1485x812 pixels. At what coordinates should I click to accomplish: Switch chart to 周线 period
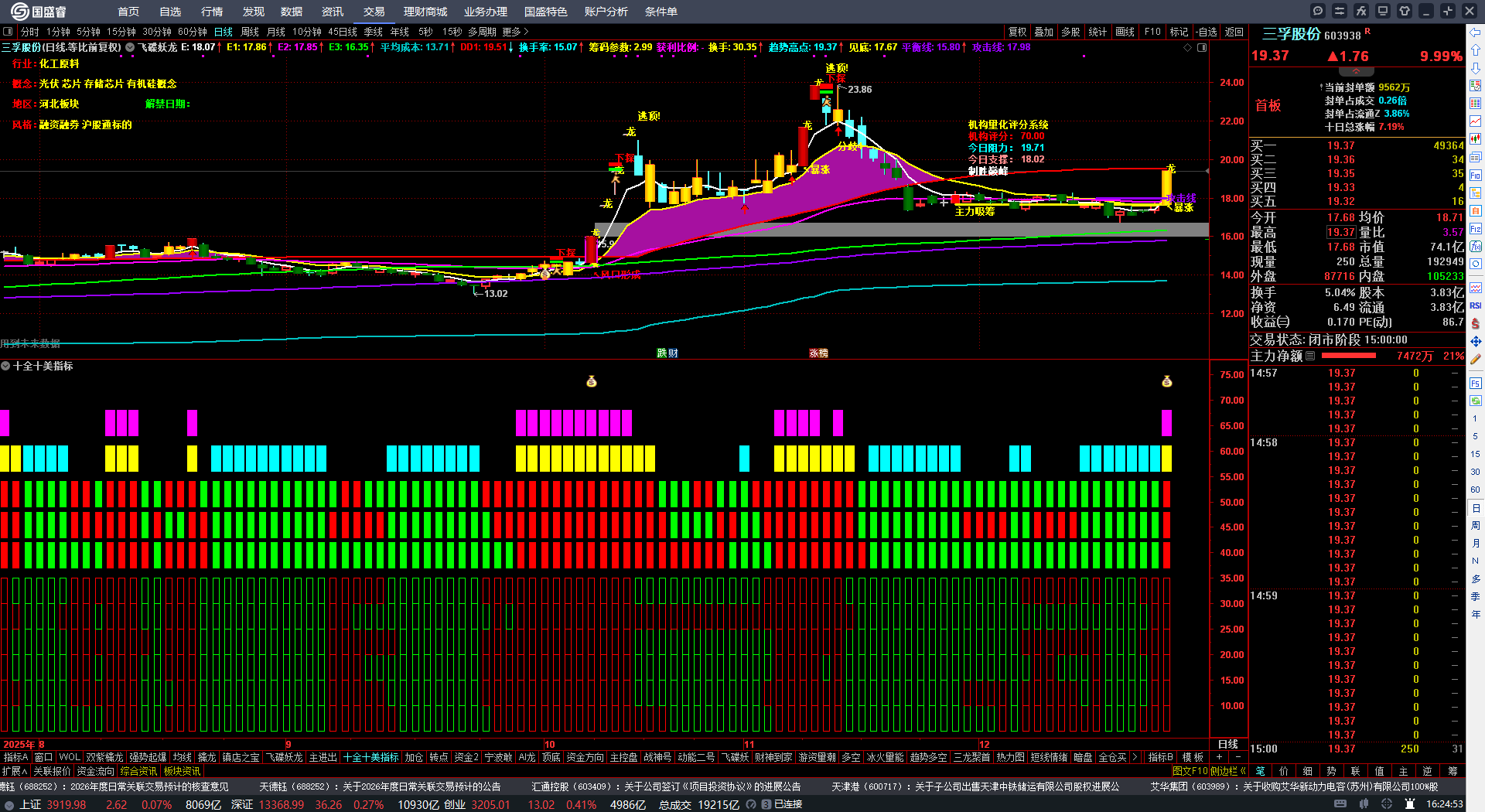pyautogui.click(x=250, y=32)
